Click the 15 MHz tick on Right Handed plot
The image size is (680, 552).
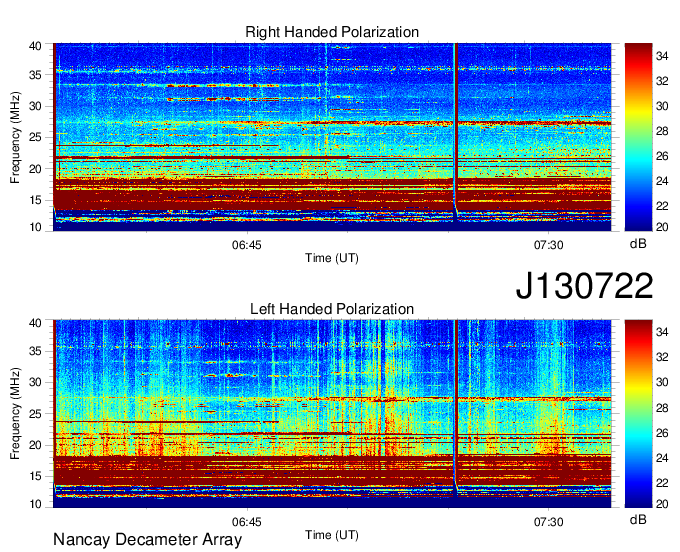tap(35, 200)
